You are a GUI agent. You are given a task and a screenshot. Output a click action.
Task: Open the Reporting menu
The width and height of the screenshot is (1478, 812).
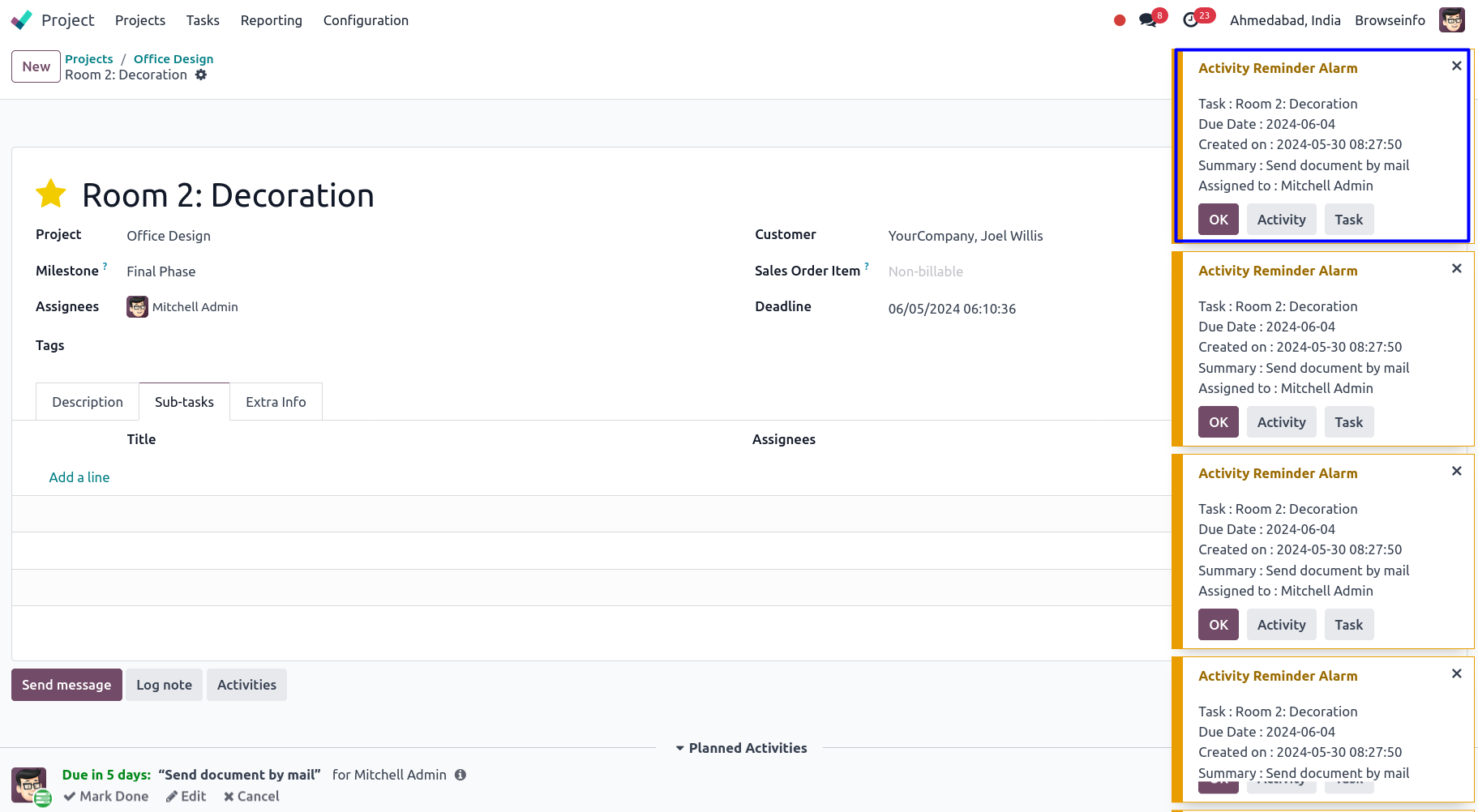(271, 20)
